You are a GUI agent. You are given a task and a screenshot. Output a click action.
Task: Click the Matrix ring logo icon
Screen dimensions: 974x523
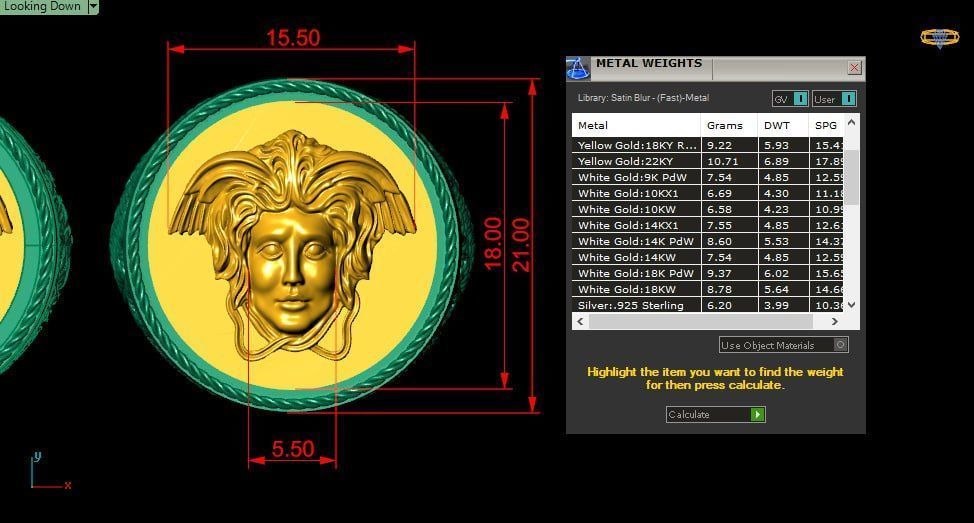coord(939,38)
